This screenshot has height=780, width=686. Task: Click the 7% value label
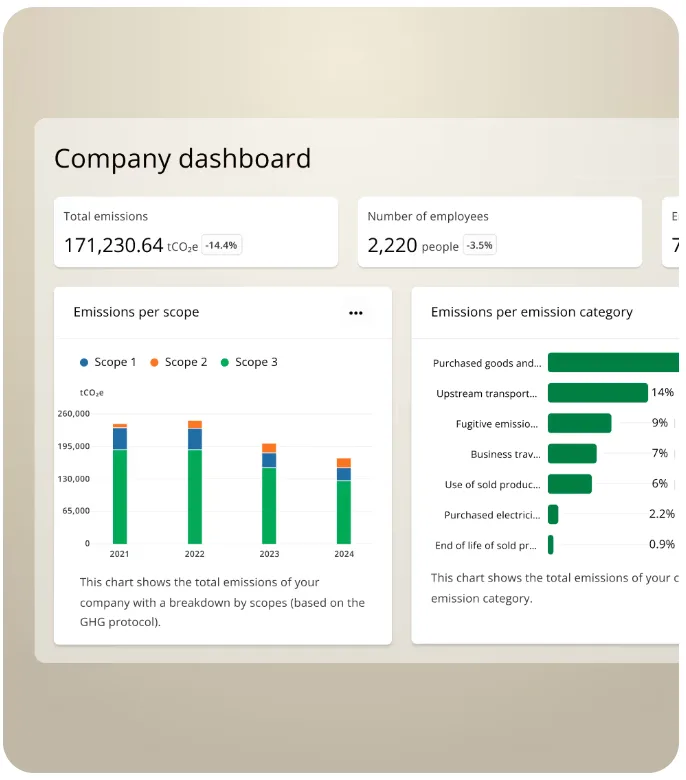click(660, 453)
